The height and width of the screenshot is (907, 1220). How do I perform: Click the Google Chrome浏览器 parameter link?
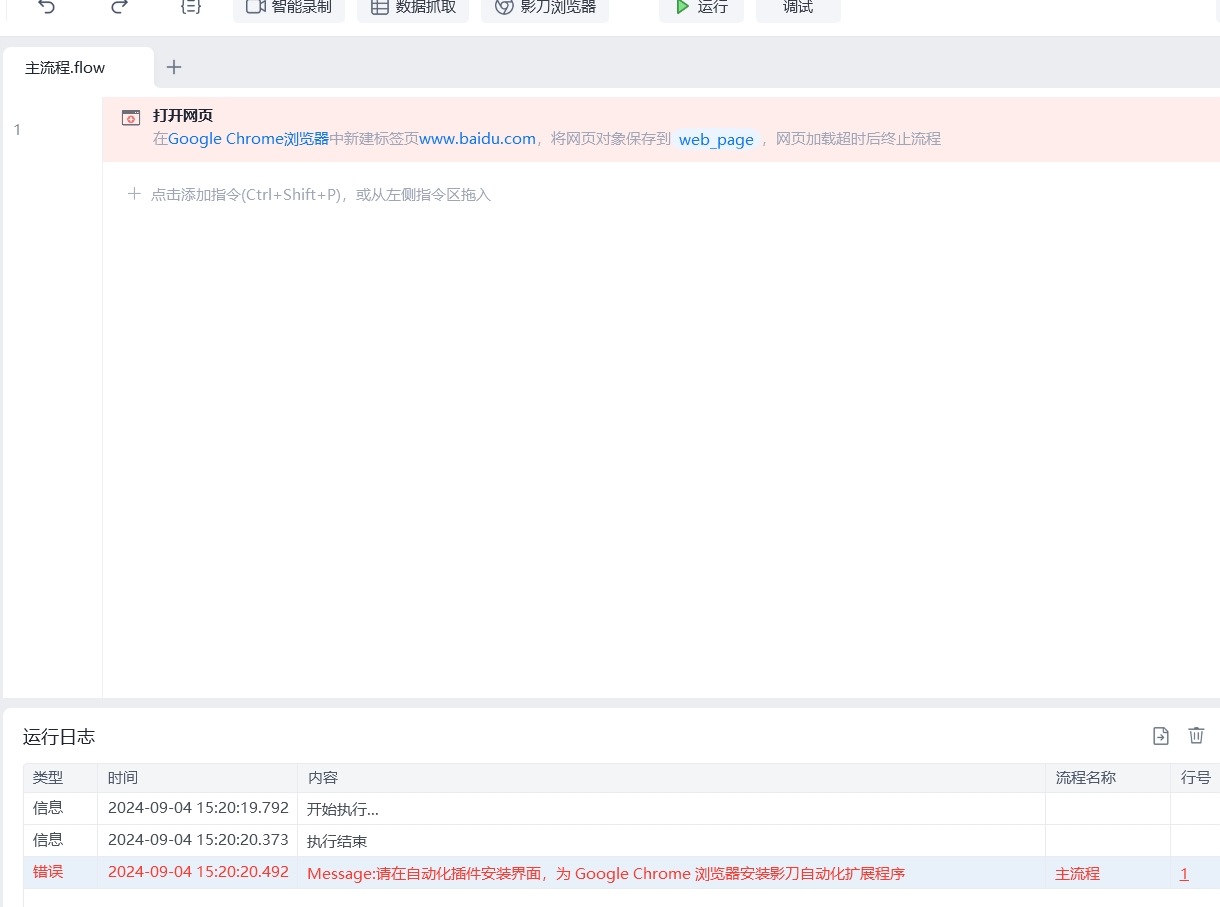point(248,139)
